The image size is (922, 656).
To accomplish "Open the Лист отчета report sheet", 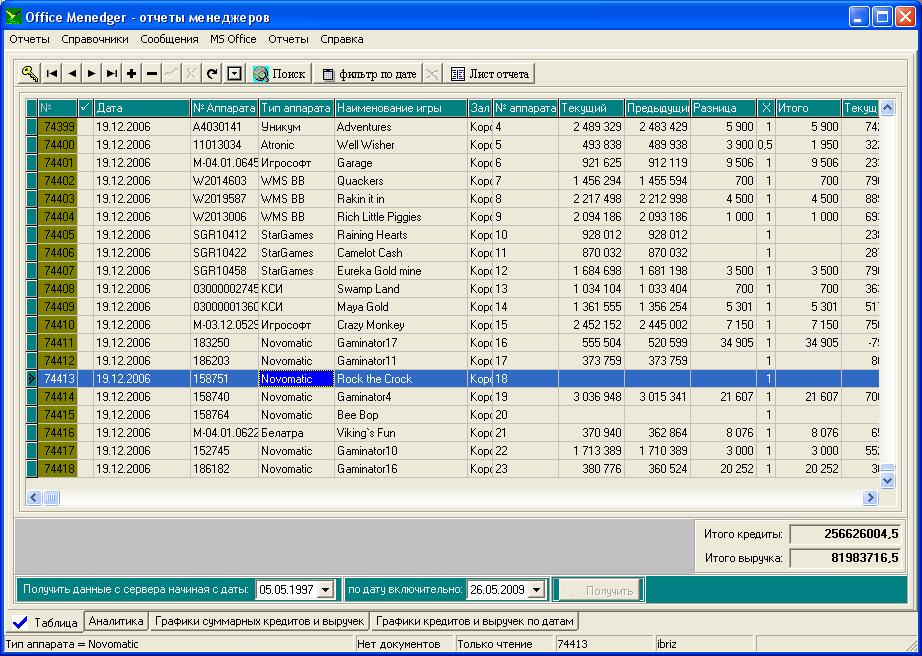I will (489, 73).
